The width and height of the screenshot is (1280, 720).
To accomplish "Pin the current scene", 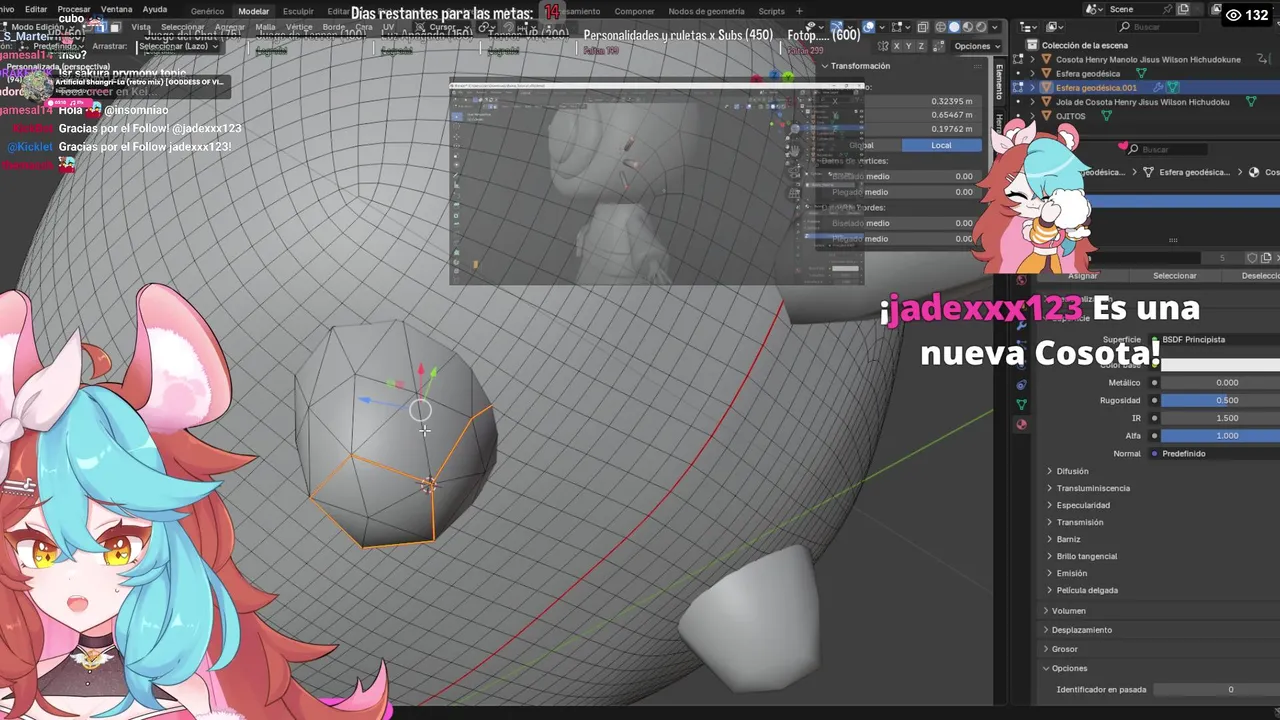I will 1167,9.
